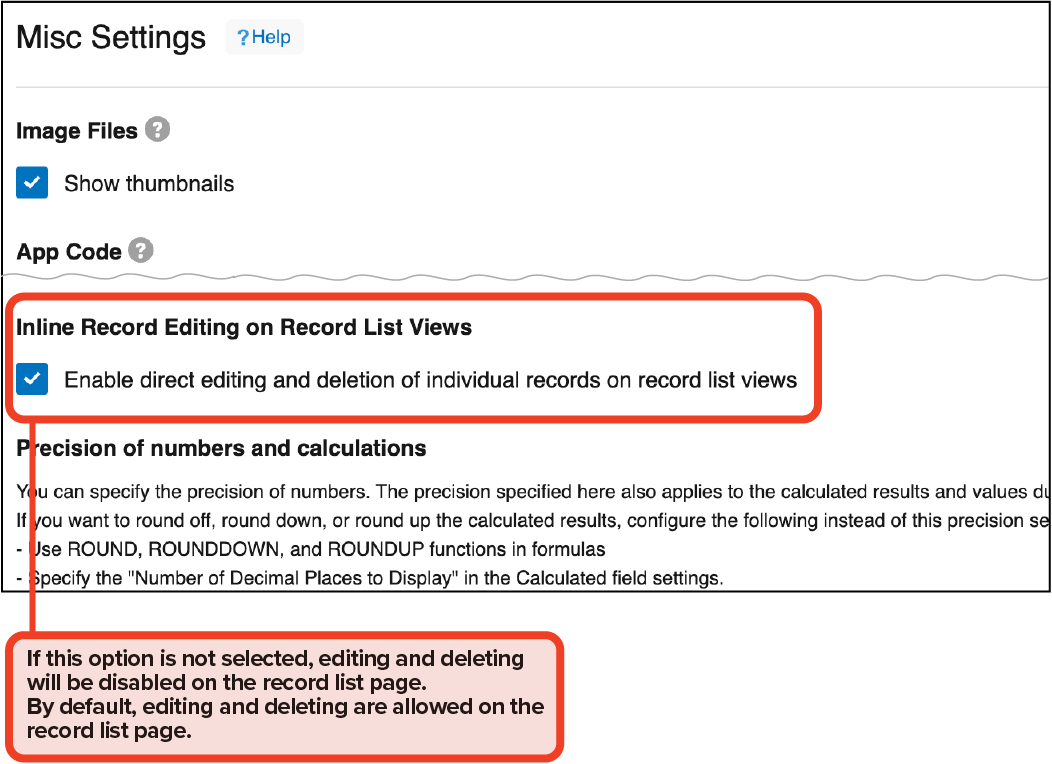This screenshot has width=1052, height=764.
Task: Click the Inline Record Editing on Record List Views heading
Action: pos(244,327)
